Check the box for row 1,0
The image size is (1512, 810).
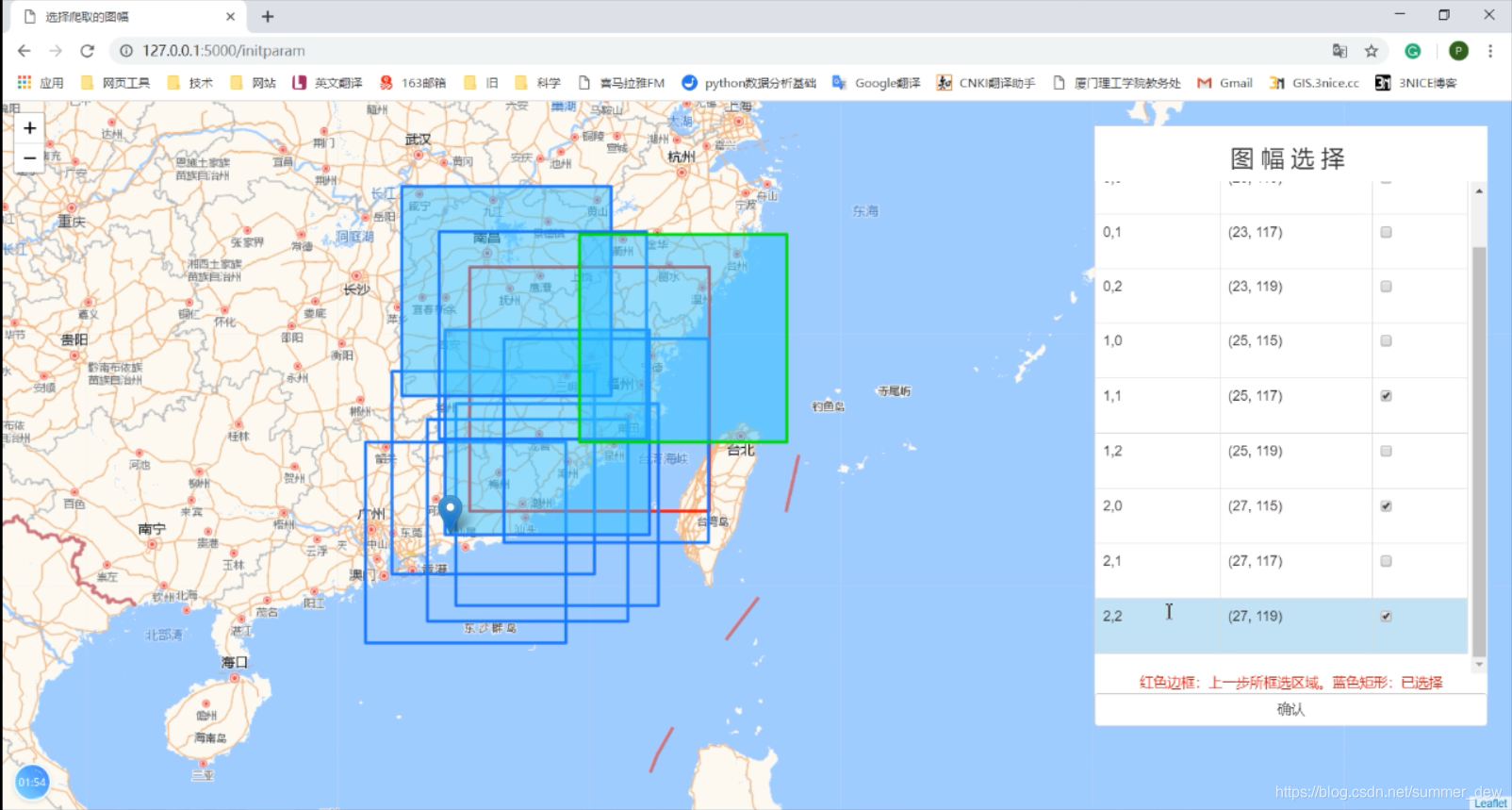(x=1386, y=340)
